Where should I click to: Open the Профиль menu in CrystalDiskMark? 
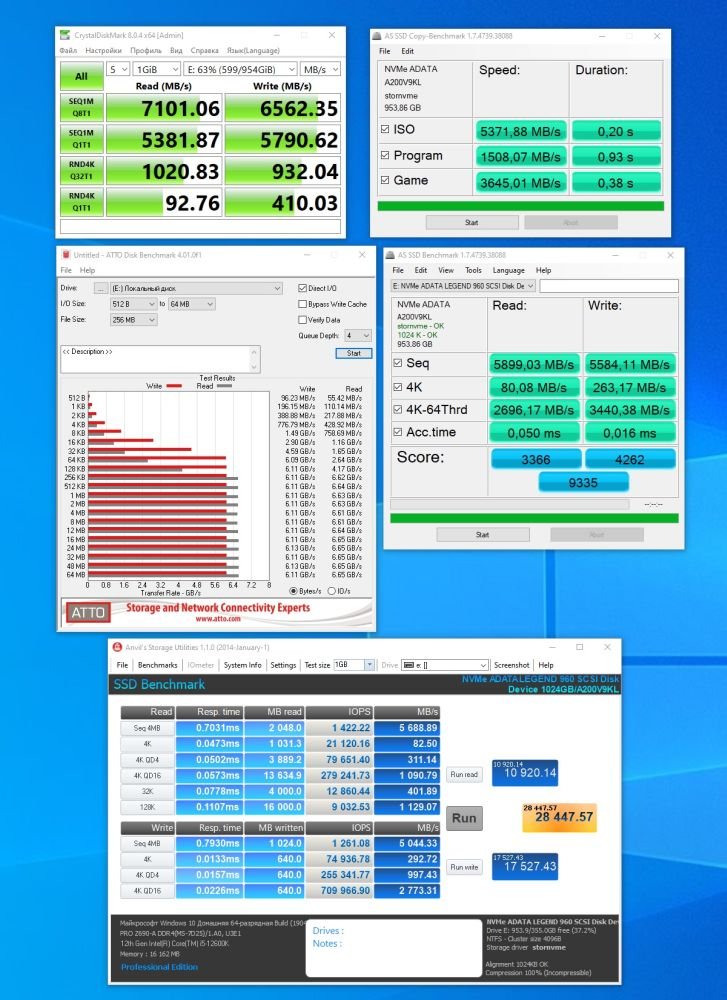click(145, 50)
